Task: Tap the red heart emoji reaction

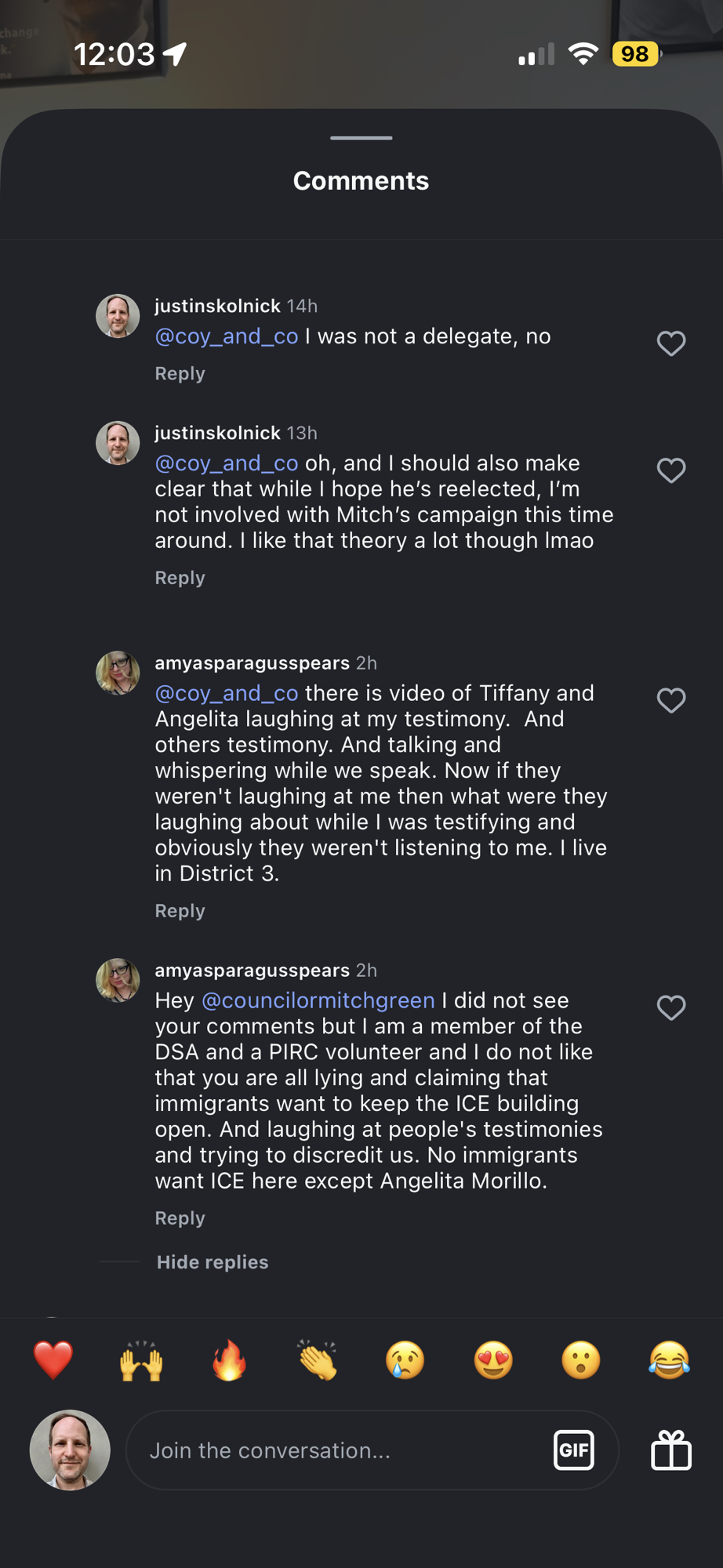Action: (53, 1359)
